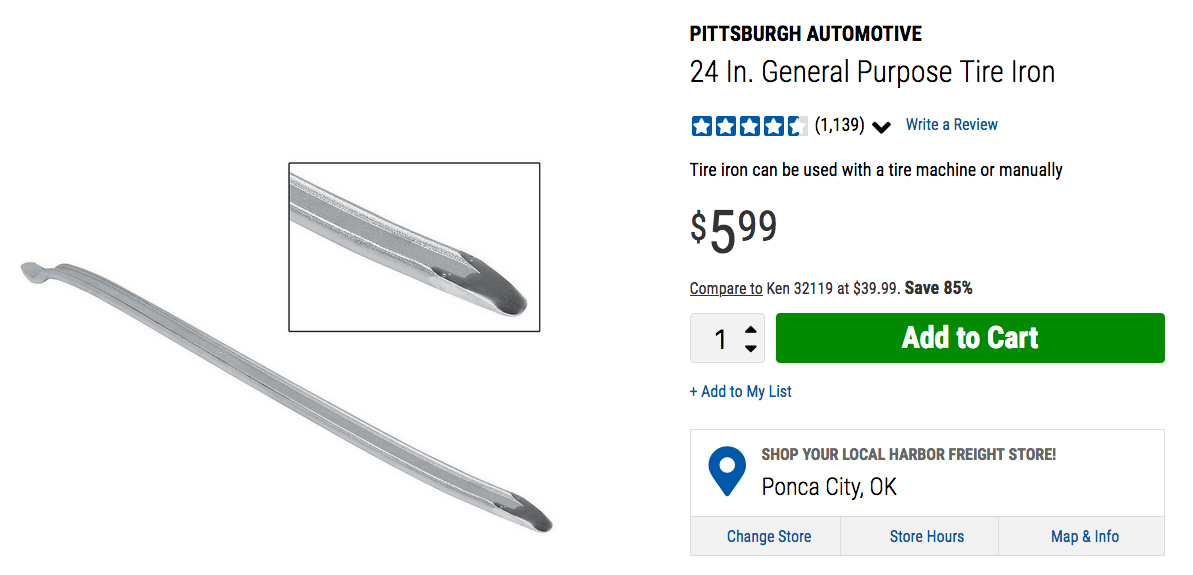This screenshot has height=575, width=1193.
Task: Click the 24 In. General Purpose Tire Iron title
Action: tap(872, 72)
